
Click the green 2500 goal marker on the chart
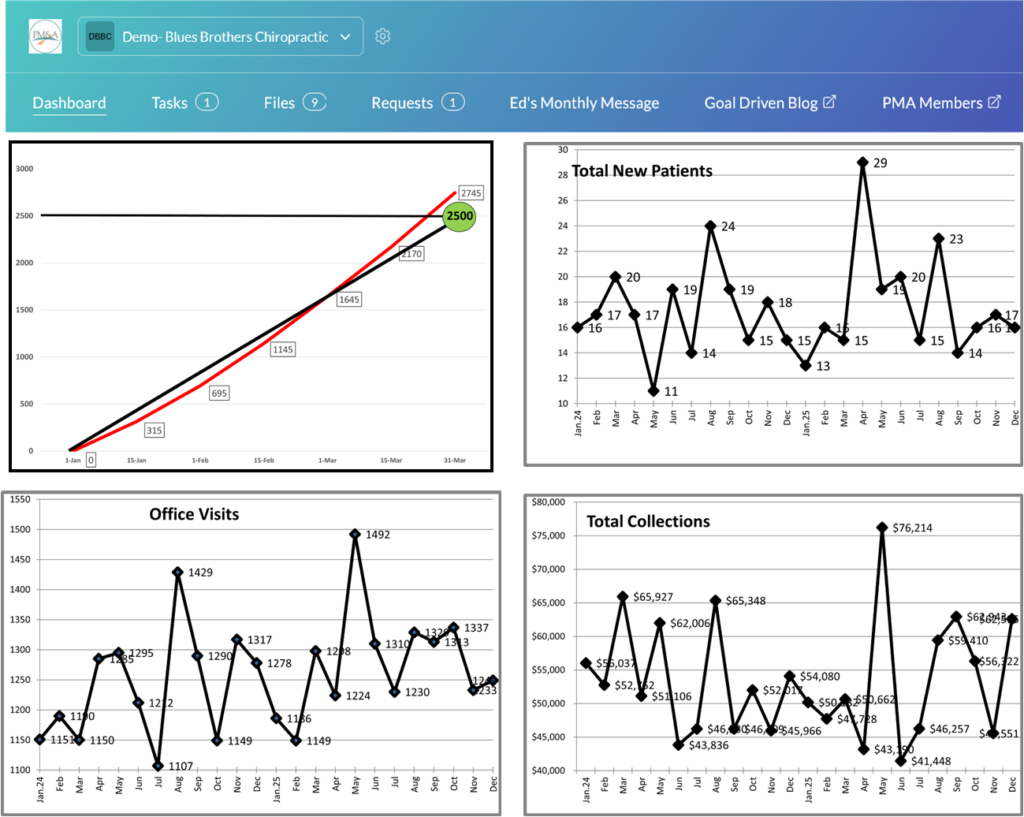[458, 216]
